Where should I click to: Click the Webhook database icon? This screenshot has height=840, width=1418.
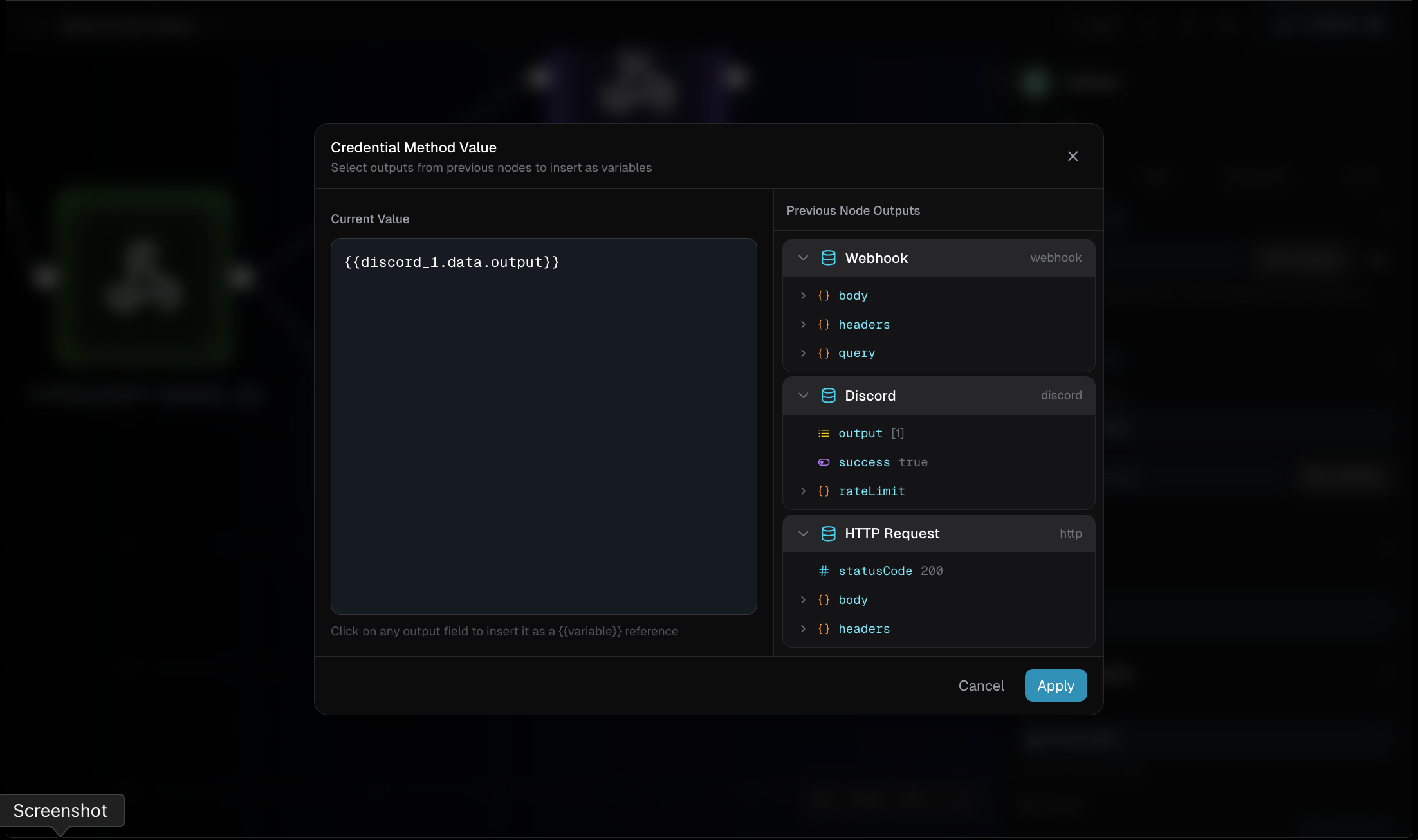coord(828,258)
